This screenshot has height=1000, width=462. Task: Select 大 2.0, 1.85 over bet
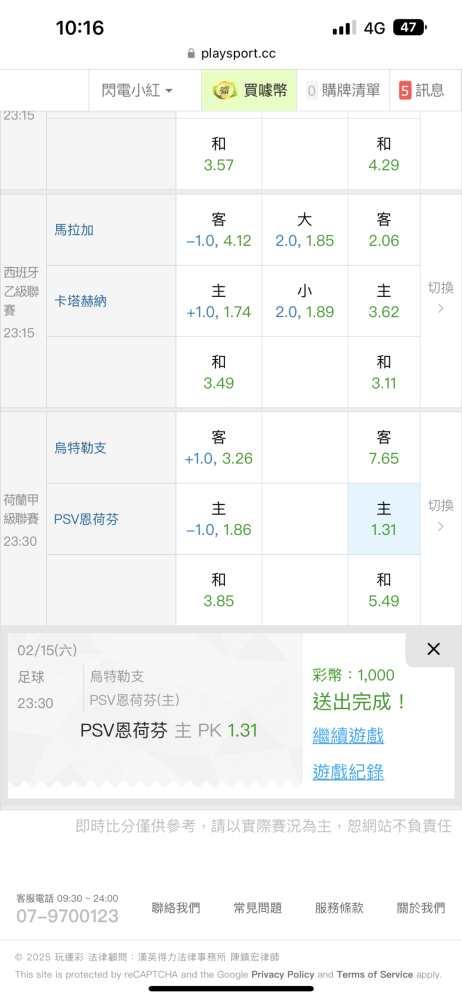click(x=304, y=230)
